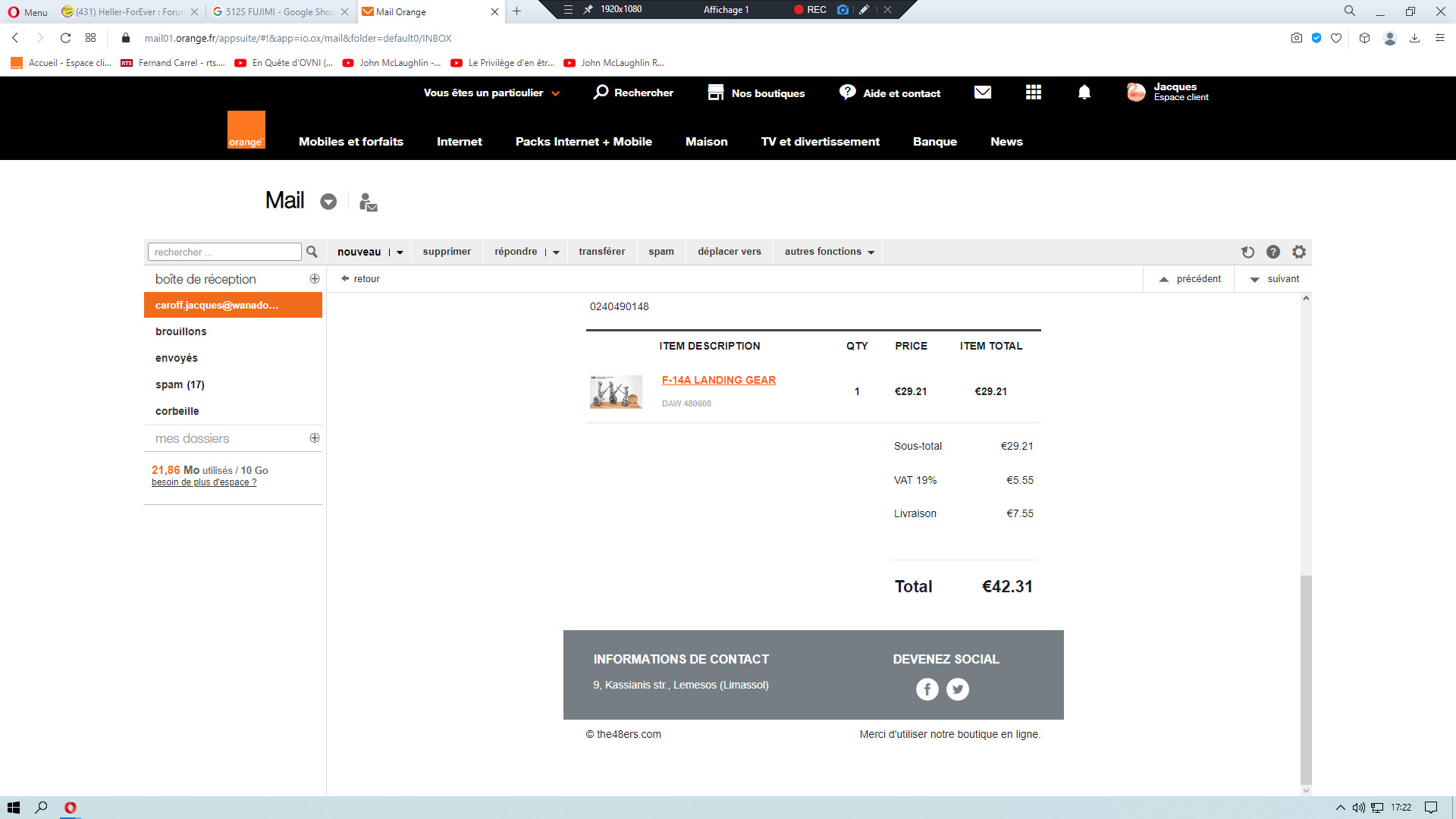Click Facebook icon in email footer

(927, 689)
